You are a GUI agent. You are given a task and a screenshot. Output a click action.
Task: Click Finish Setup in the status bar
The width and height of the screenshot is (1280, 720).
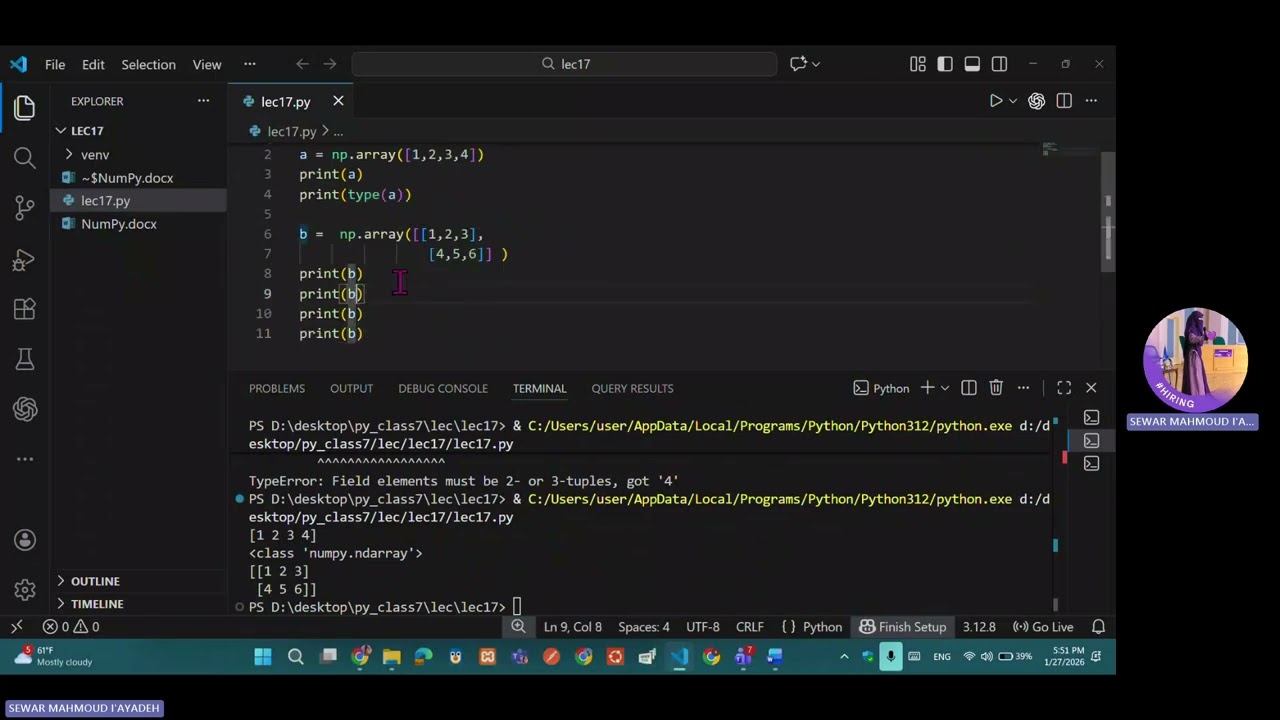point(903,627)
